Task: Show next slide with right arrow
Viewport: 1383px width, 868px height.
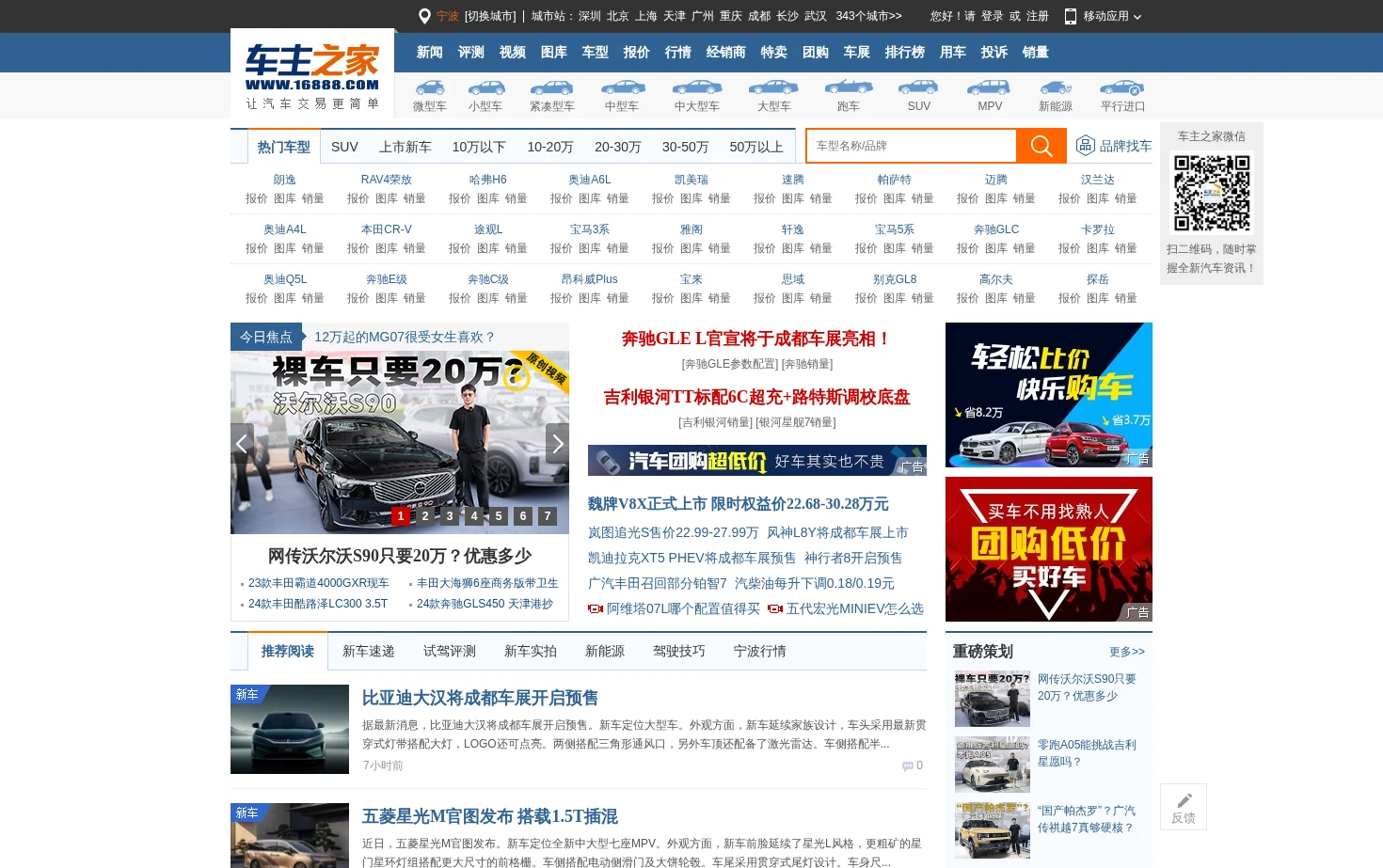Action: tap(558, 443)
